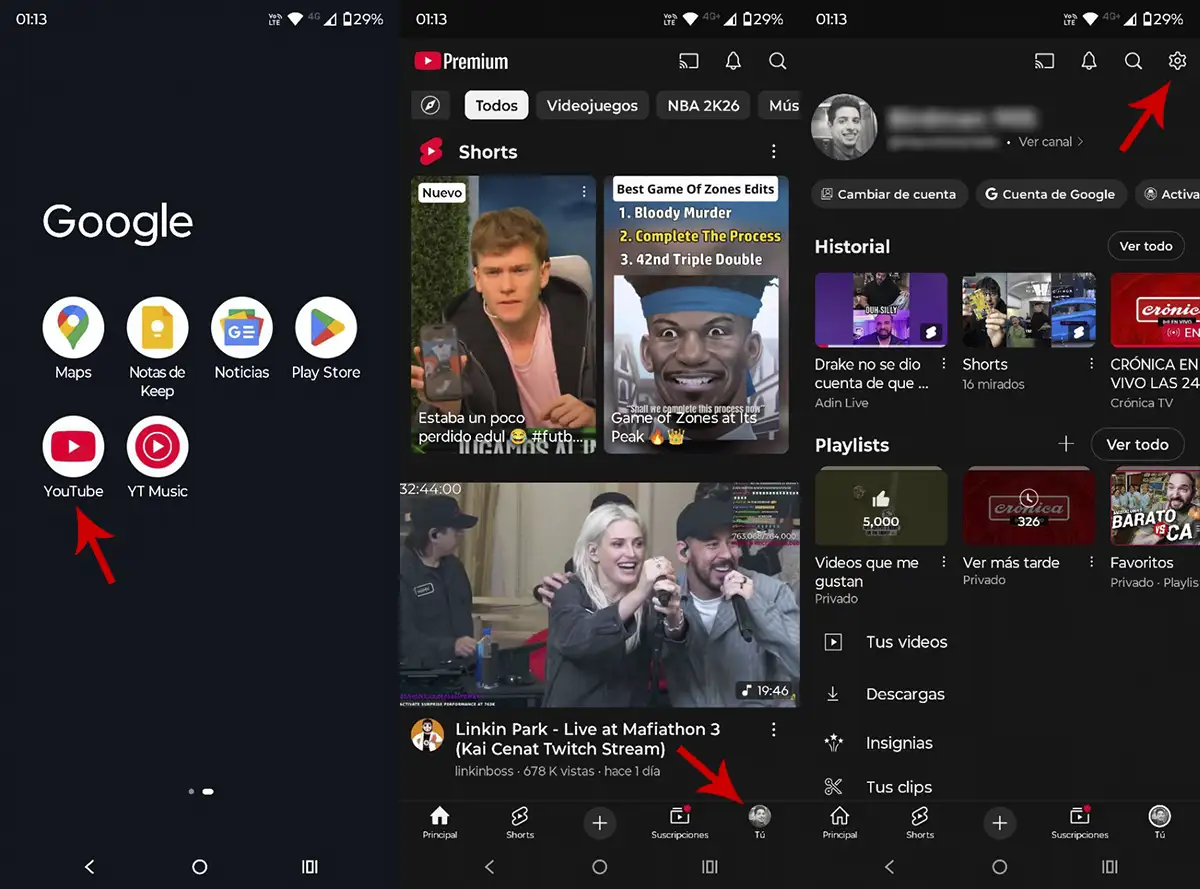1200x889 pixels.
Task: Select the NBA 2K26 filter chip
Action: [703, 105]
